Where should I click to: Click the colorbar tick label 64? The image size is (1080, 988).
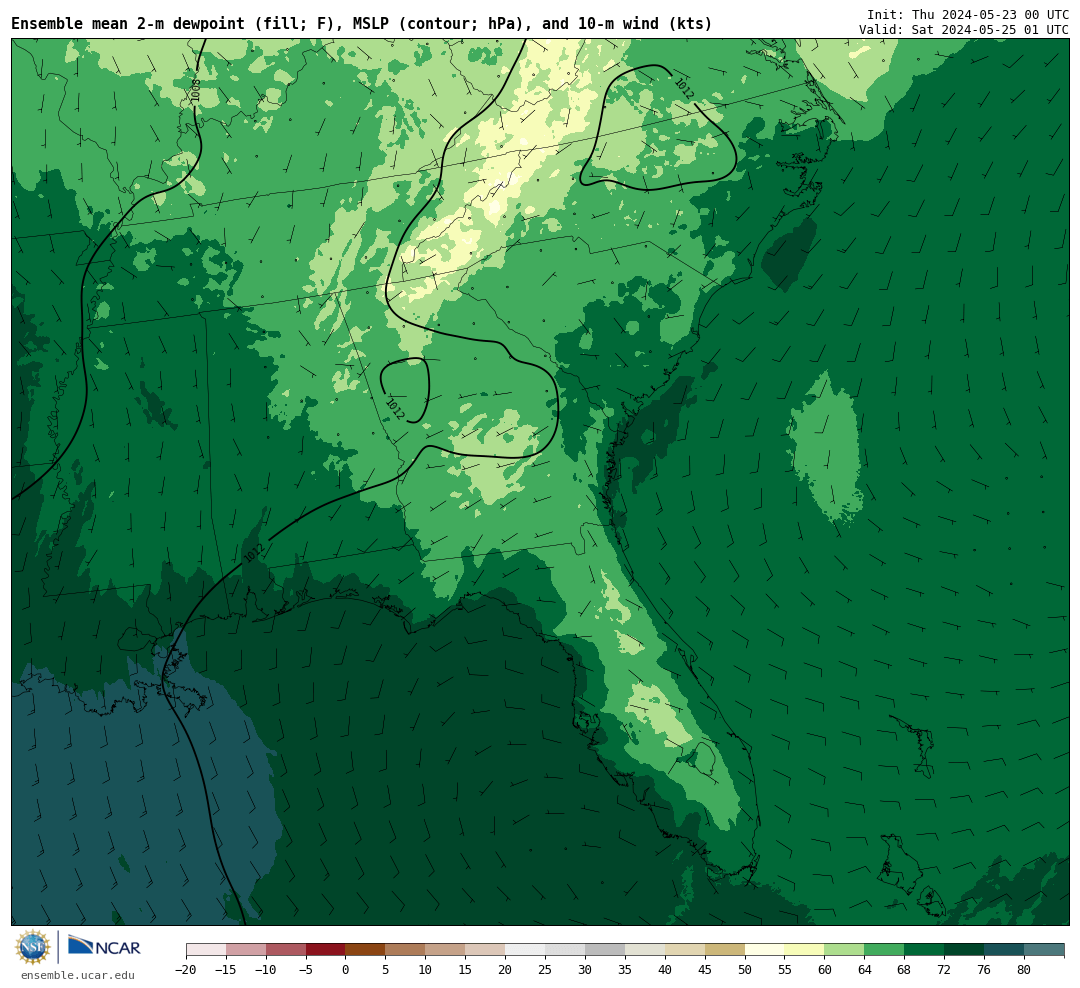pyautogui.click(x=865, y=969)
